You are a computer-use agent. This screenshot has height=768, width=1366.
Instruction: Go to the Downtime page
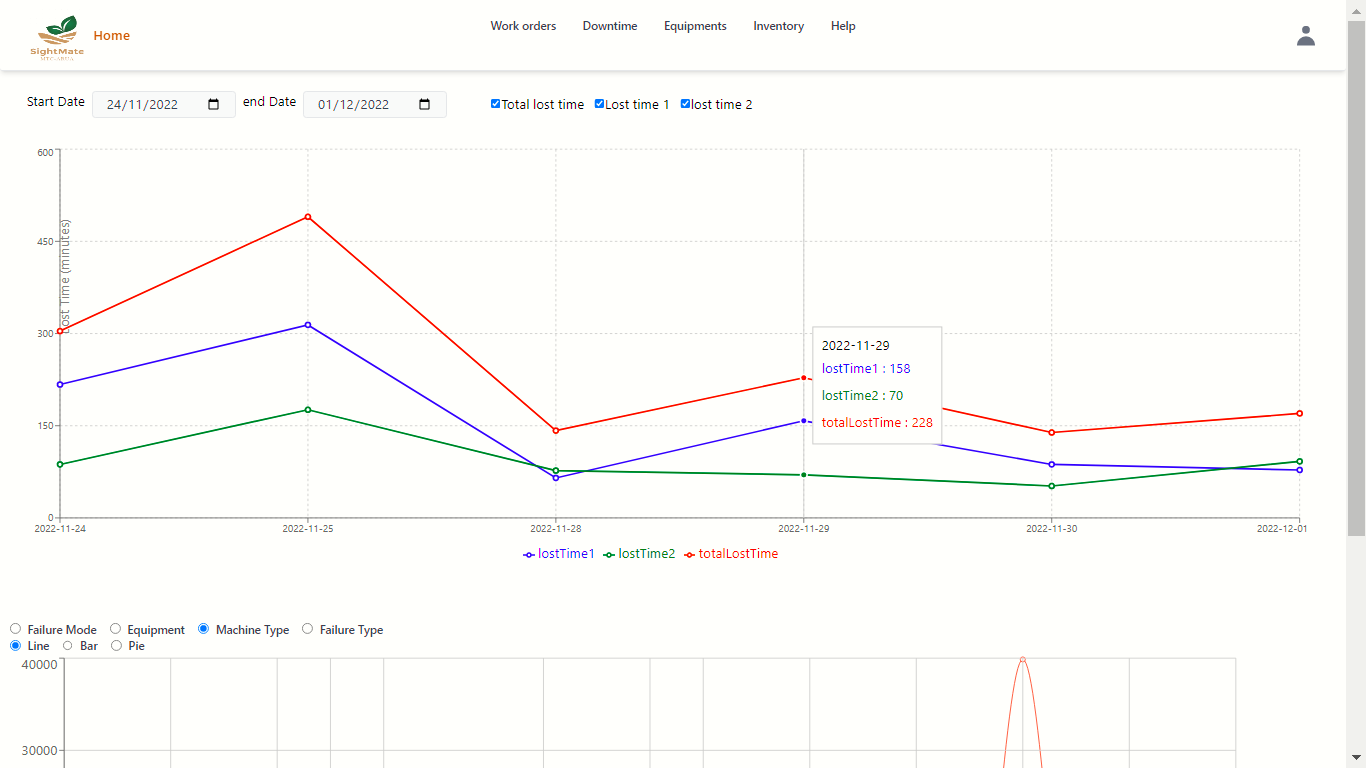click(x=610, y=26)
